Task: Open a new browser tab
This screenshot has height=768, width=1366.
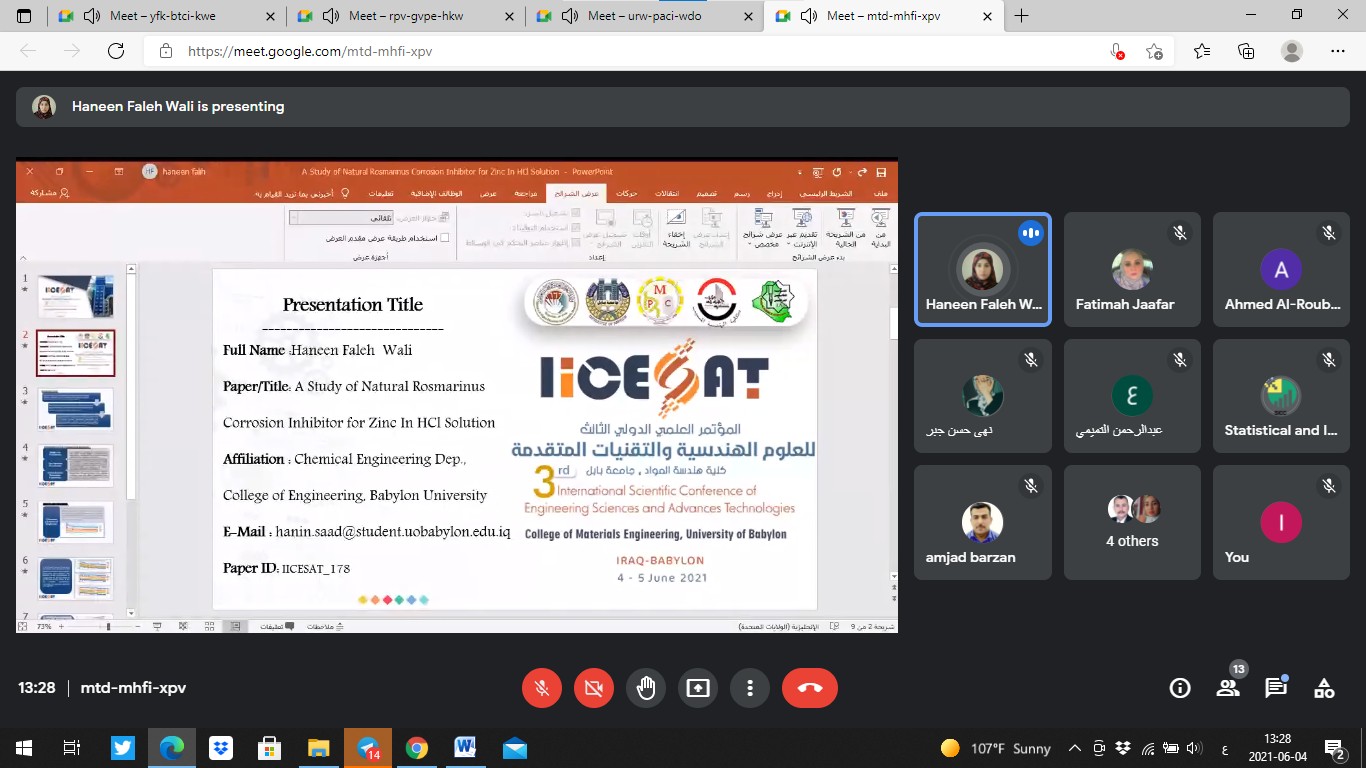Action: [1021, 16]
